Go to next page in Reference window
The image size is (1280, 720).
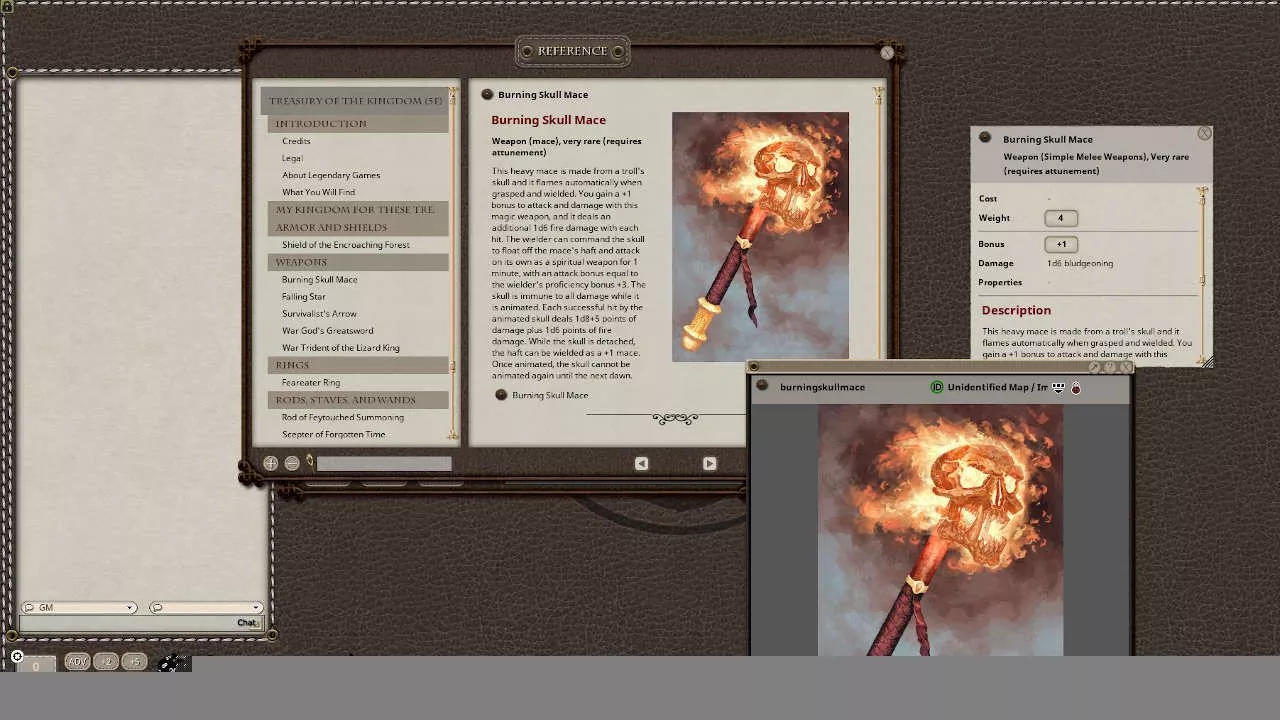click(709, 463)
